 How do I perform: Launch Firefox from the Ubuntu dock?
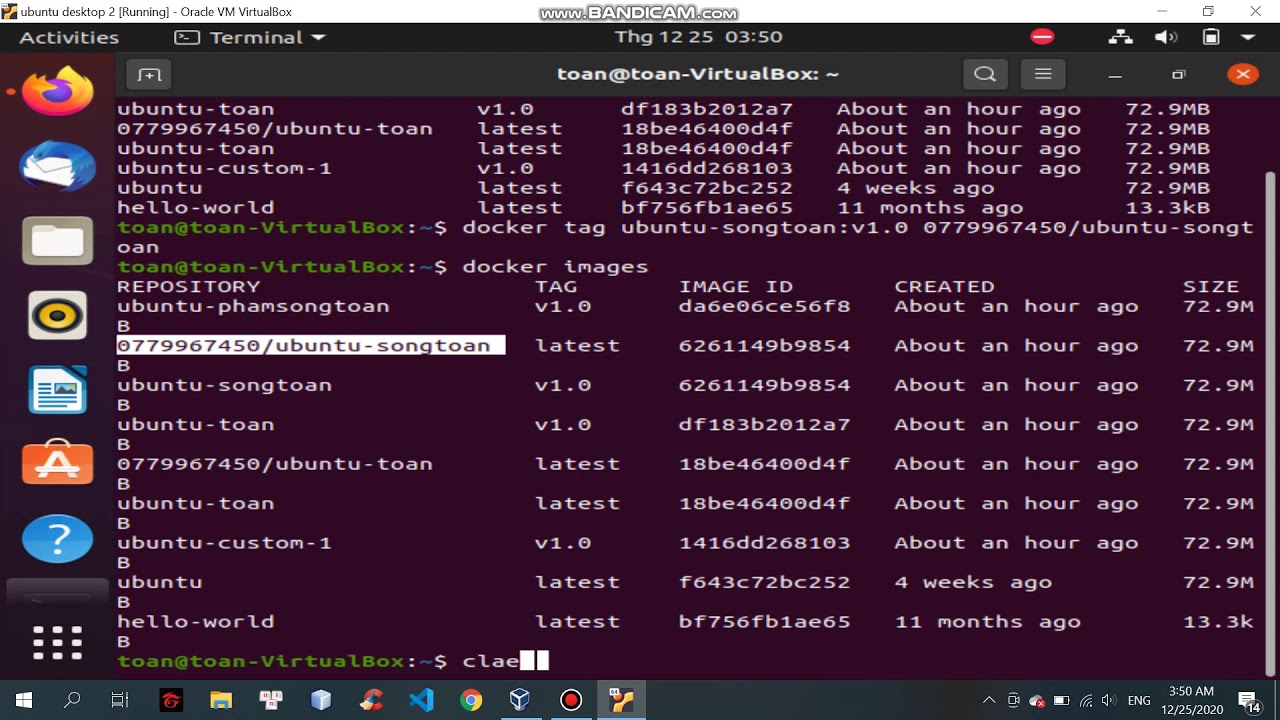pos(58,92)
